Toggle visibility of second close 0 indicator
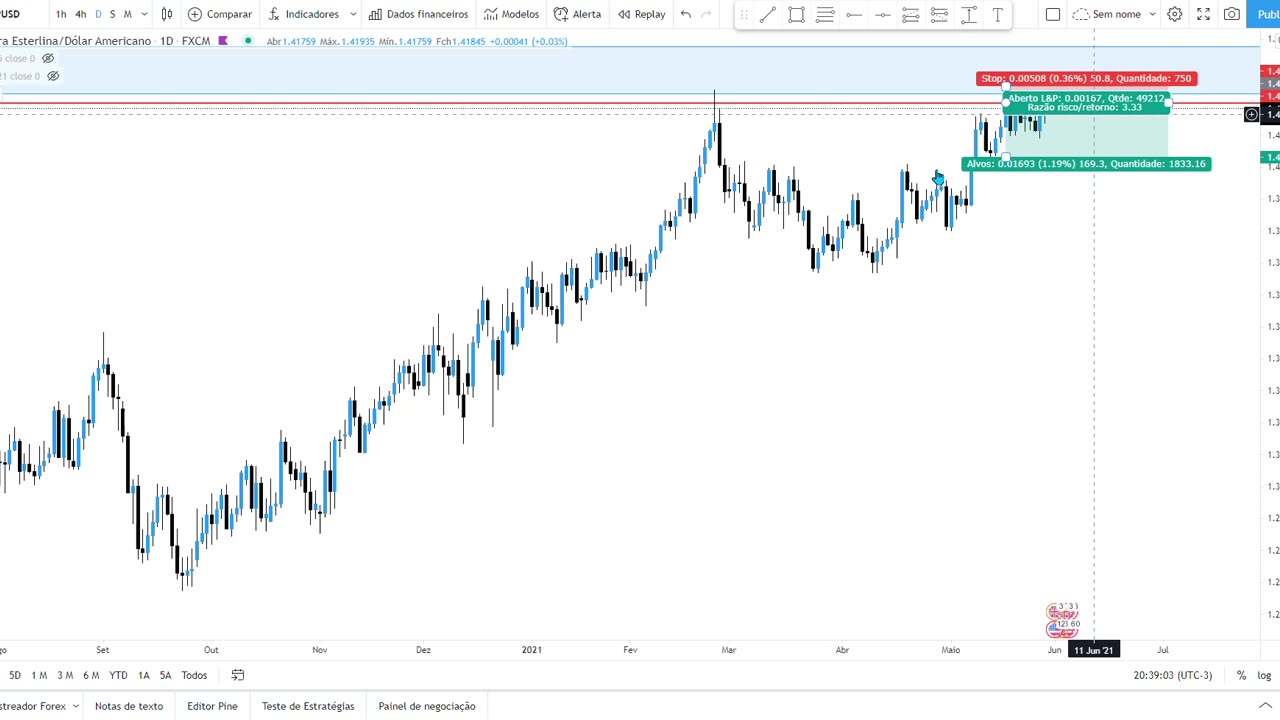1280x720 pixels. tap(53, 76)
